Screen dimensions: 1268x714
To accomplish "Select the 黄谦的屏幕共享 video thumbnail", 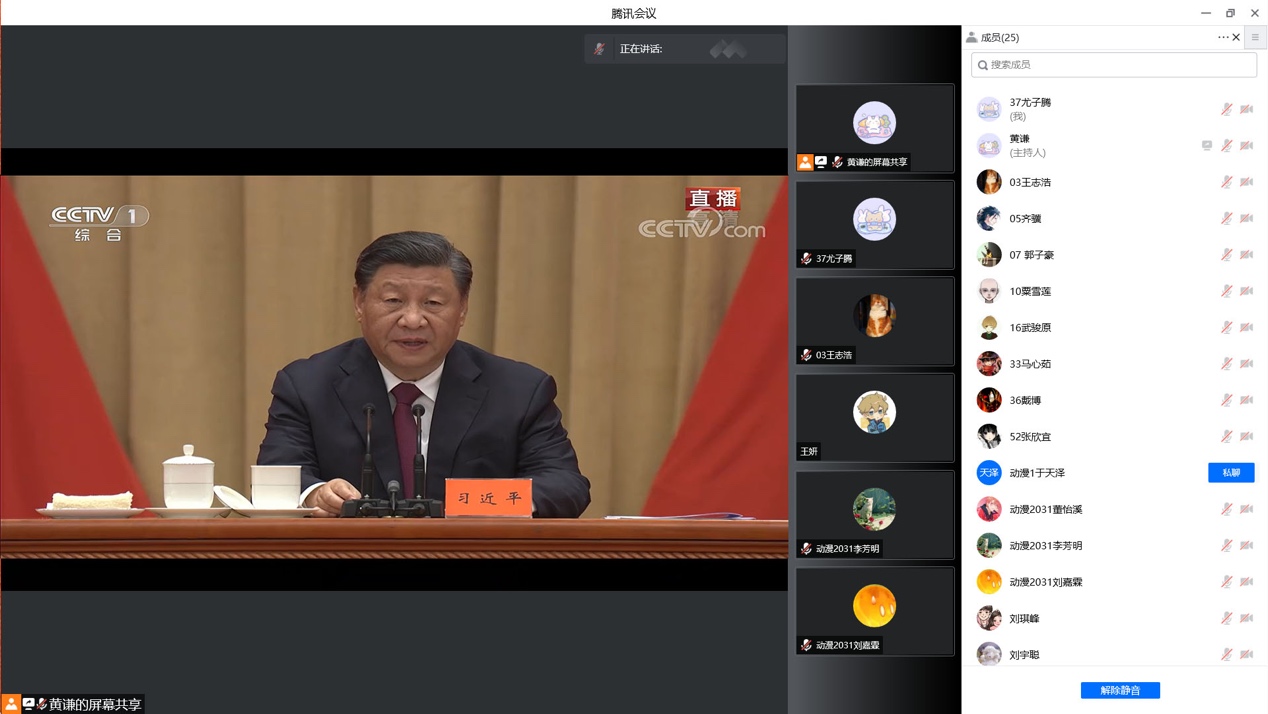I will click(874, 128).
